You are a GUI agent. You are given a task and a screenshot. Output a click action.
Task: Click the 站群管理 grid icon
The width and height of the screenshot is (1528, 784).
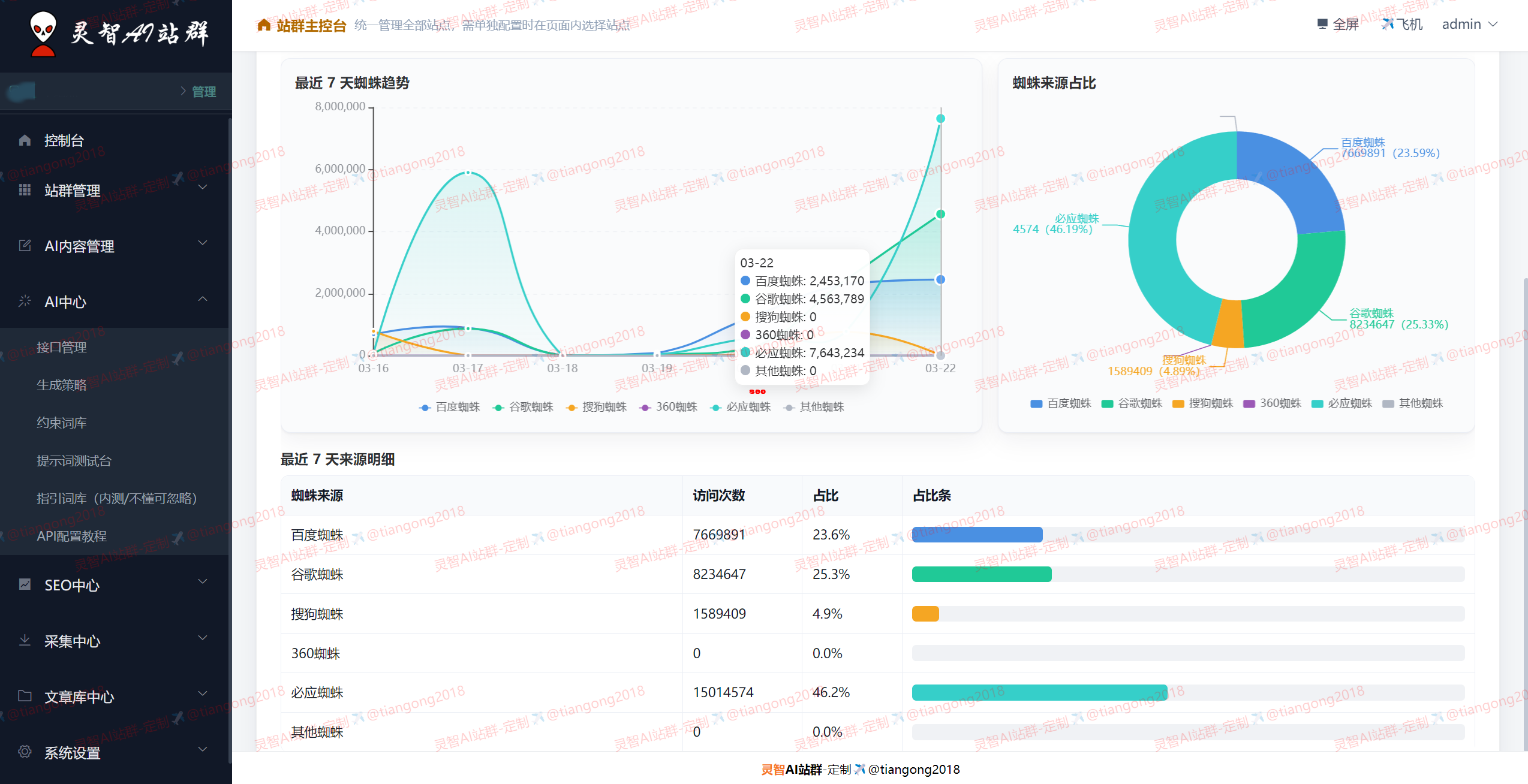(25, 190)
